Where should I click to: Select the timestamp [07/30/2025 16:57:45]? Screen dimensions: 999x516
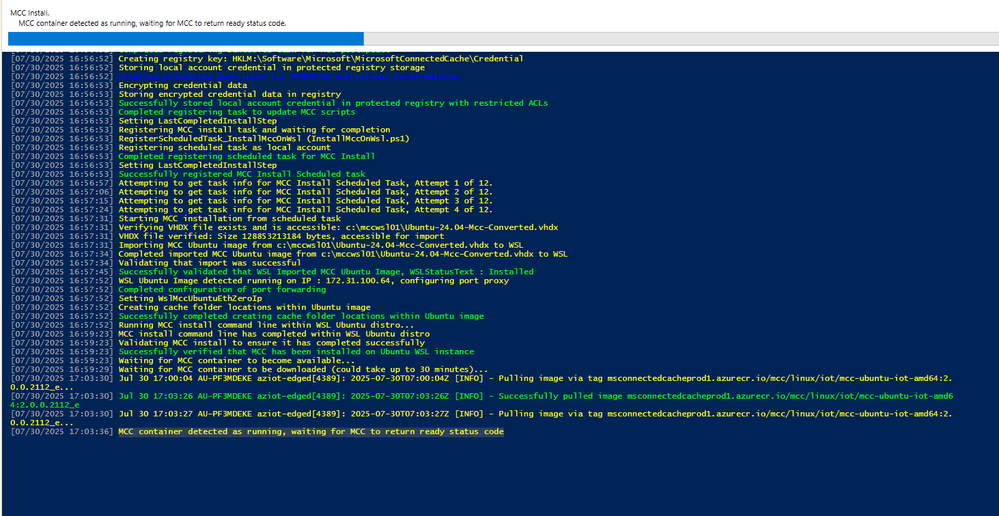point(62,273)
